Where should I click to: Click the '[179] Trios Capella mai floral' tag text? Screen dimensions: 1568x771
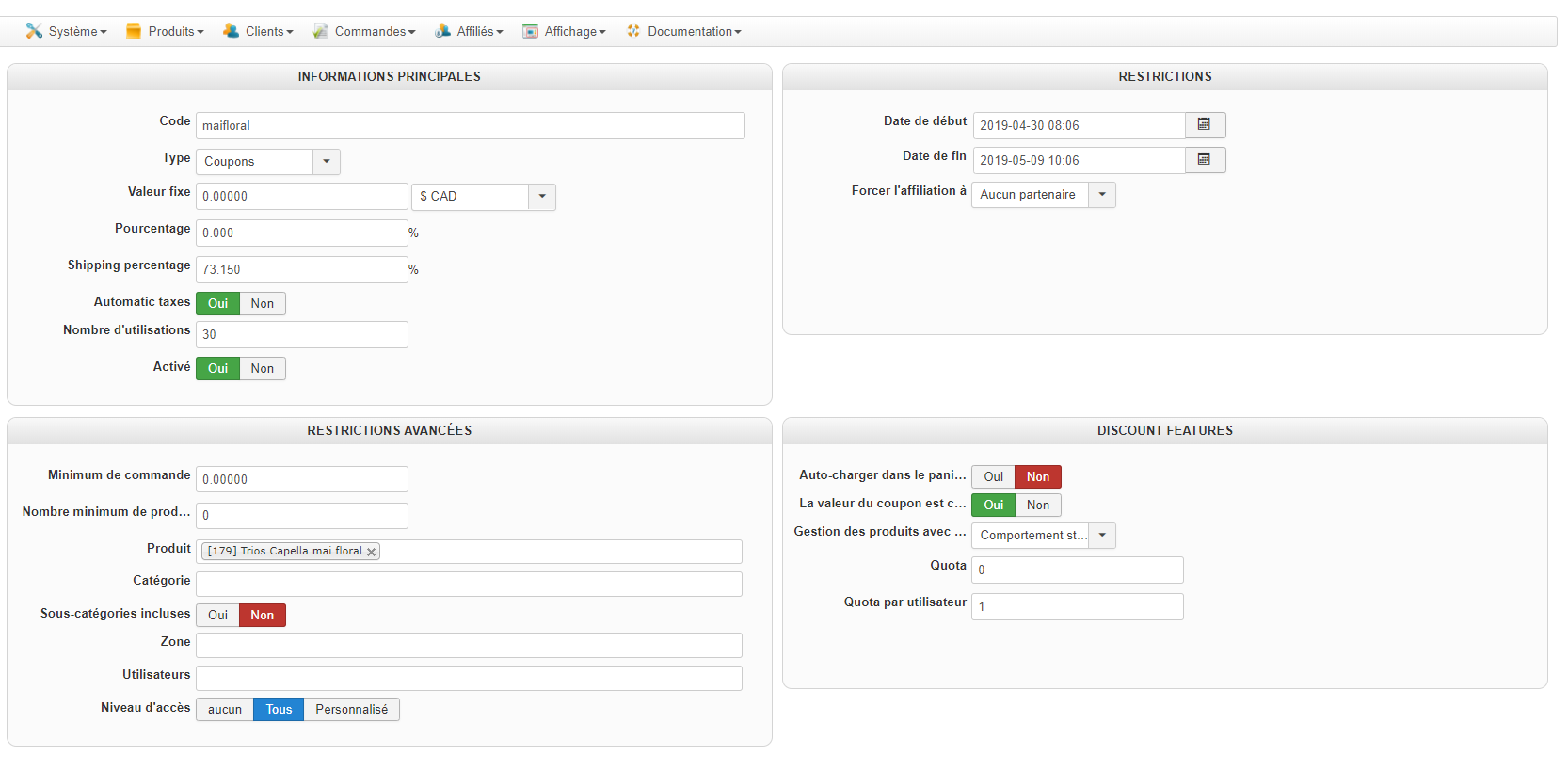[x=284, y=552]
